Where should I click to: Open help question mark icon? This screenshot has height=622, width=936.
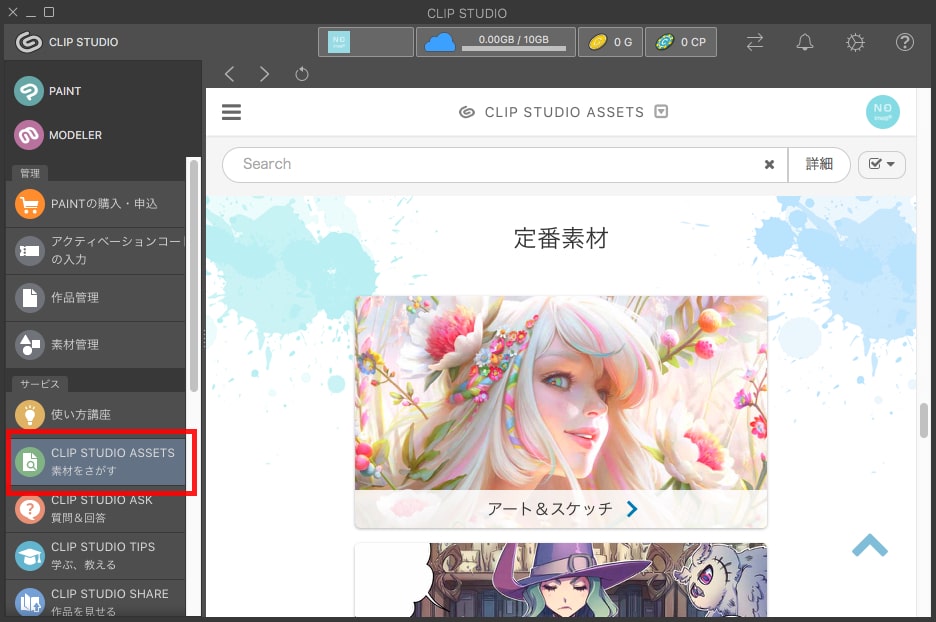[905, 42]
